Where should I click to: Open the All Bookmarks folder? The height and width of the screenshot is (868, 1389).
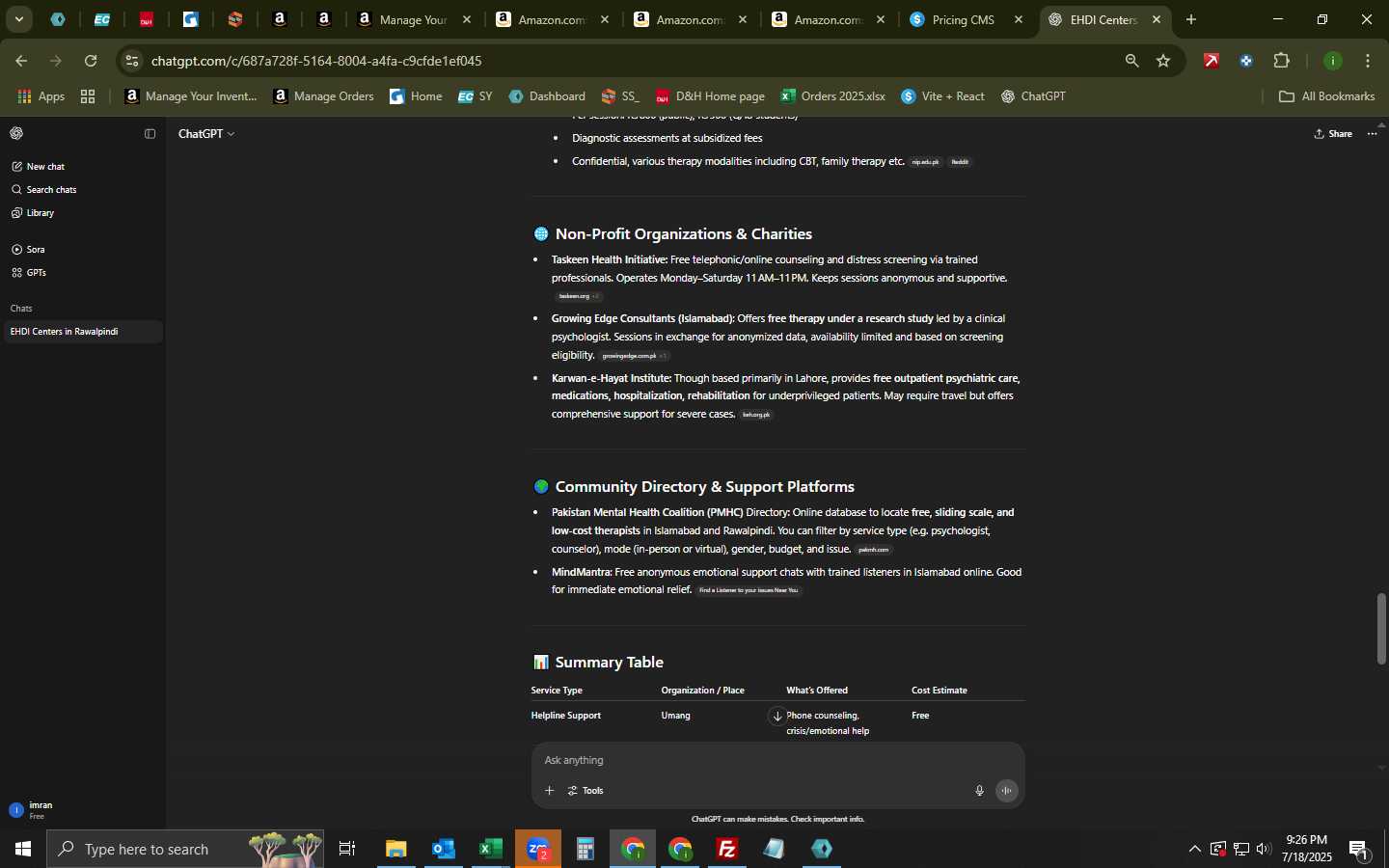coord(1327,96)
